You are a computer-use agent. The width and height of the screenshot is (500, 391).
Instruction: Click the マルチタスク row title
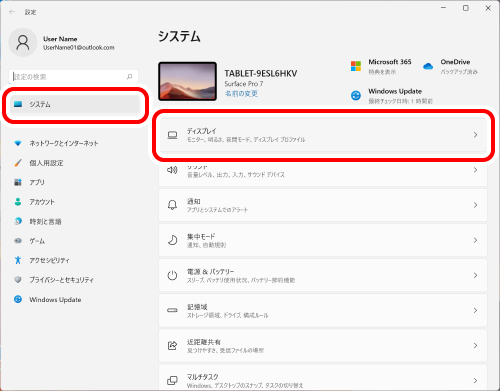tap(203, 377)
